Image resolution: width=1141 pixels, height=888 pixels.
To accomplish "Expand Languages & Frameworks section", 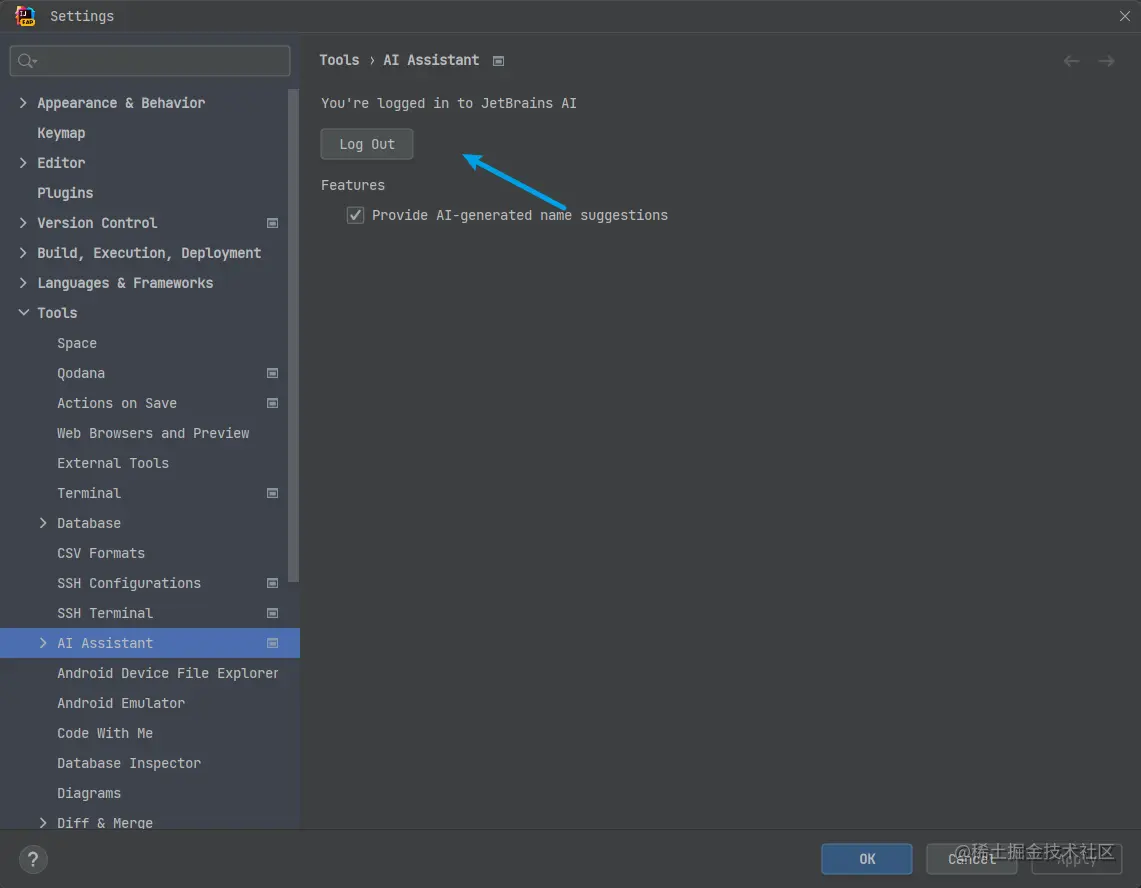I will tap(23, 282).
